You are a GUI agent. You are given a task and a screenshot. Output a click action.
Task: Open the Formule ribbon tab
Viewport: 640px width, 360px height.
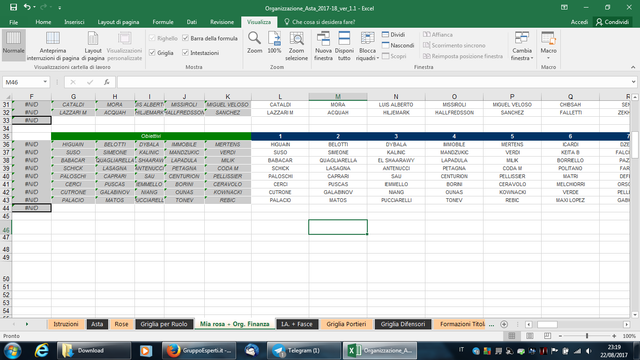pos(163,22)
